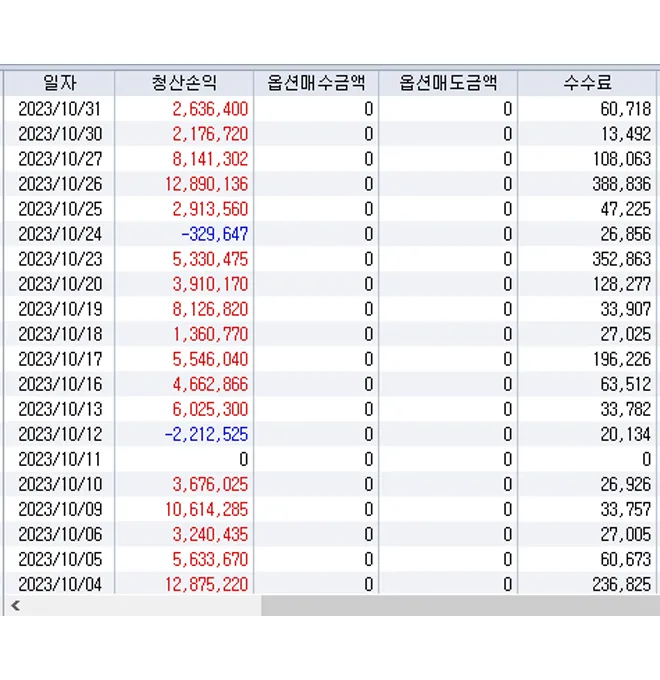
Task: Click loss value -2,212,525
Action: 206,435
